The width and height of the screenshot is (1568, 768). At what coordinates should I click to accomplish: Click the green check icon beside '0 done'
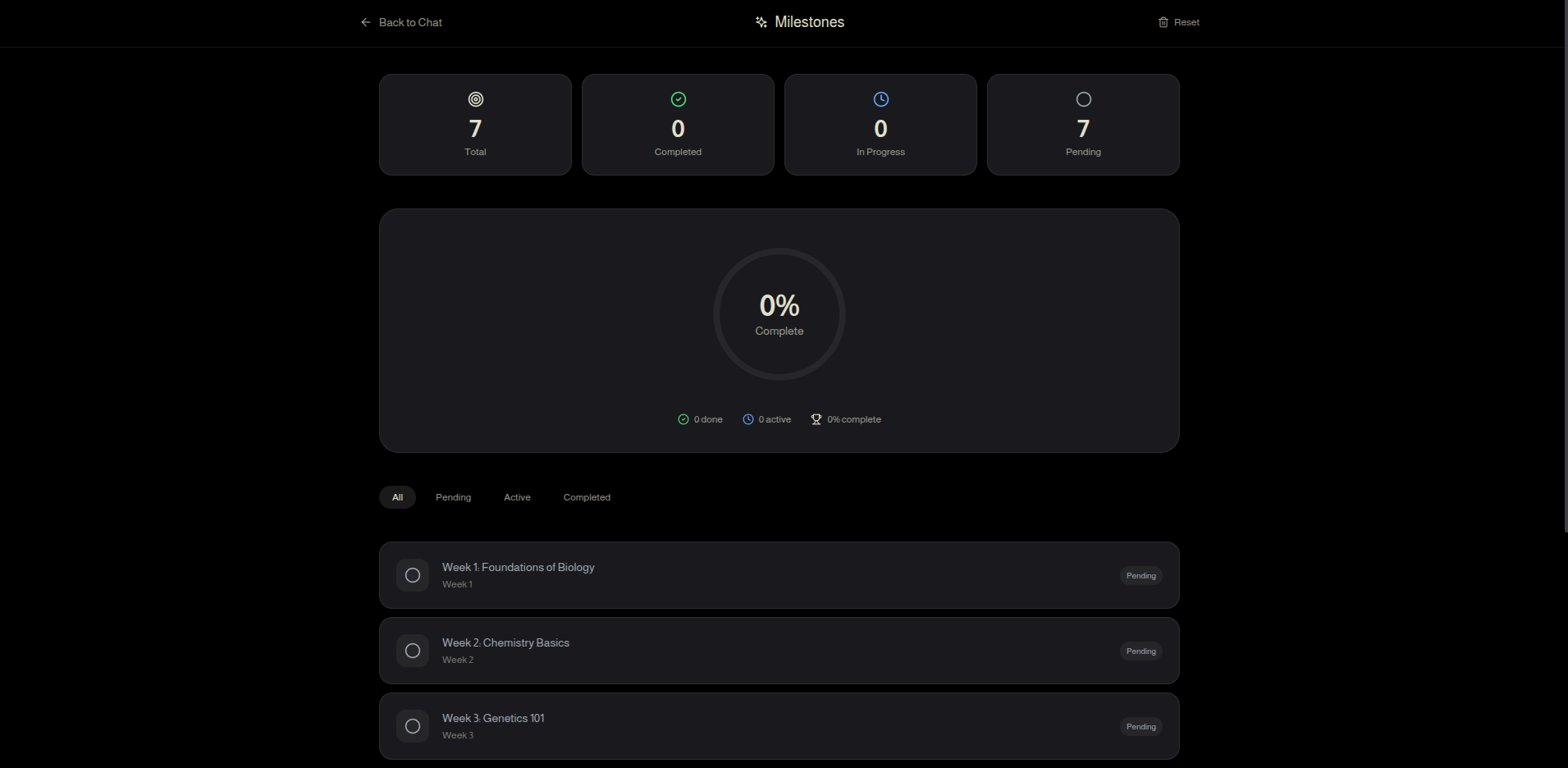[683, 419]
